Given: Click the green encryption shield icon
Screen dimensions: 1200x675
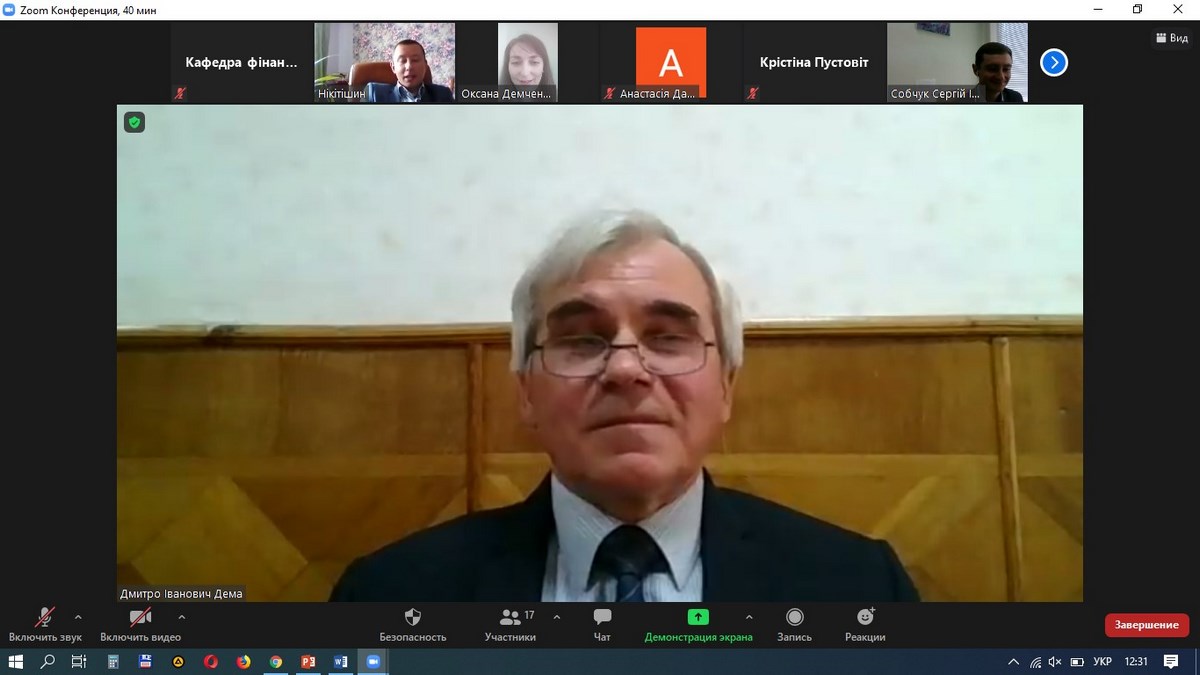Looking at the screenshot, I should [134, 122].
